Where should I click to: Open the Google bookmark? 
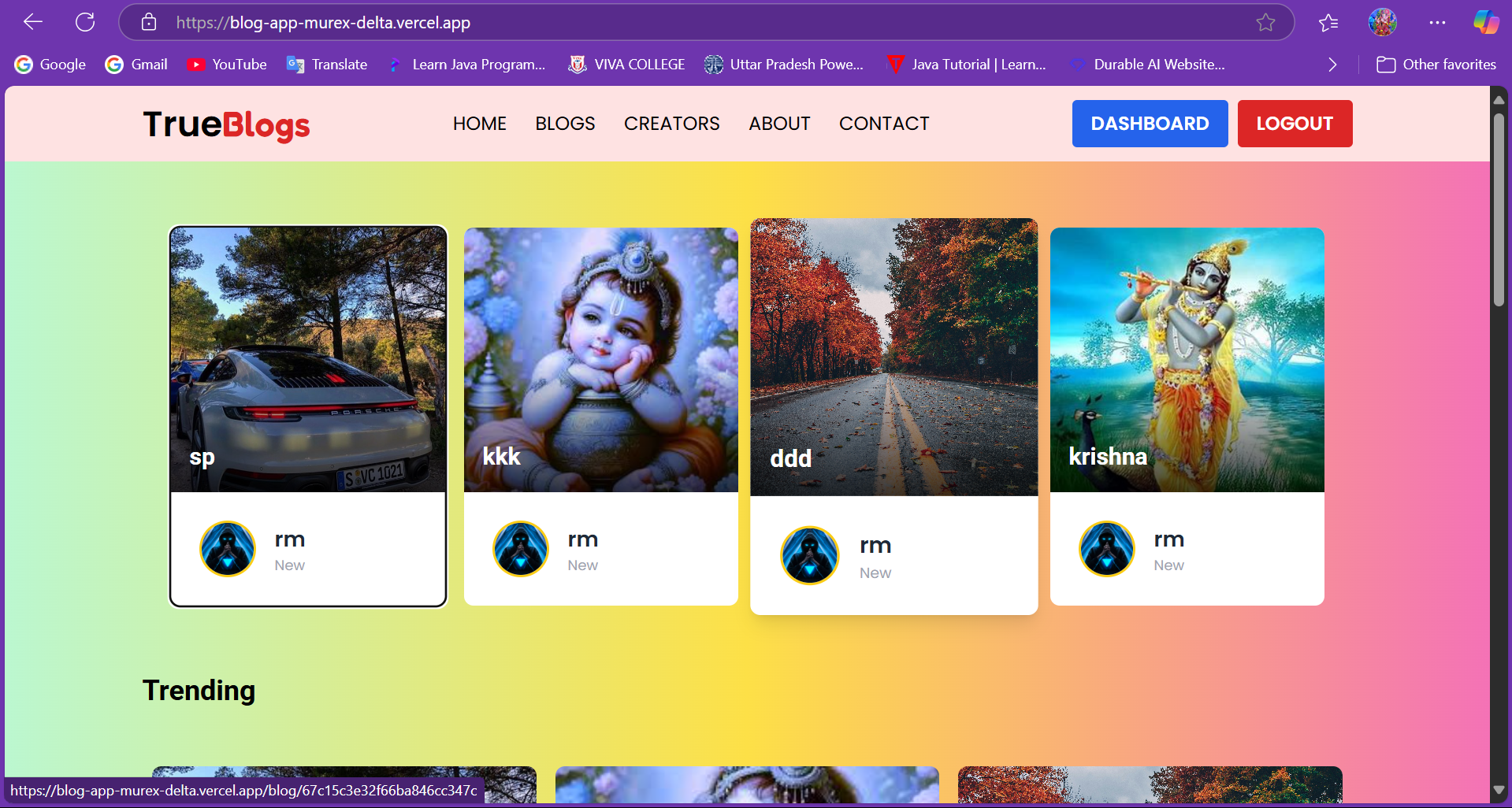tap(50, 65)
